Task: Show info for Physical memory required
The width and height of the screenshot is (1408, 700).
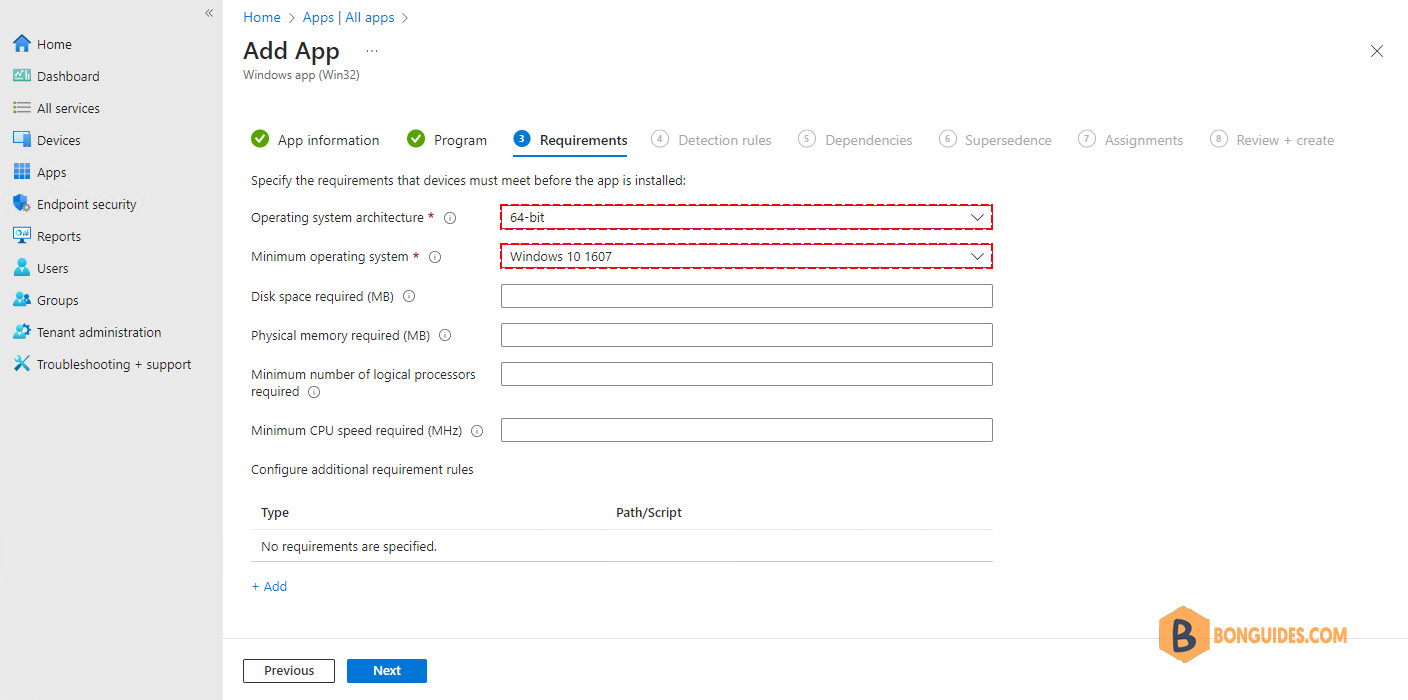Action: [x=445, y=336]
